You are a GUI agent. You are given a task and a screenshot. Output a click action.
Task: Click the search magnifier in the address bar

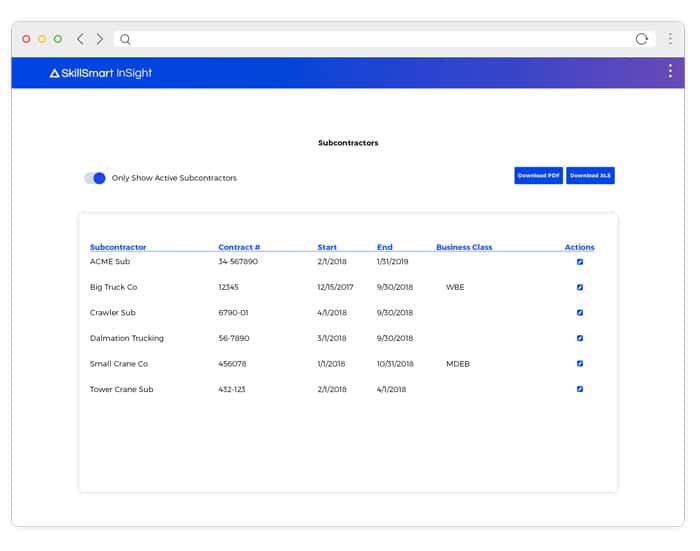tap(125, 39)
